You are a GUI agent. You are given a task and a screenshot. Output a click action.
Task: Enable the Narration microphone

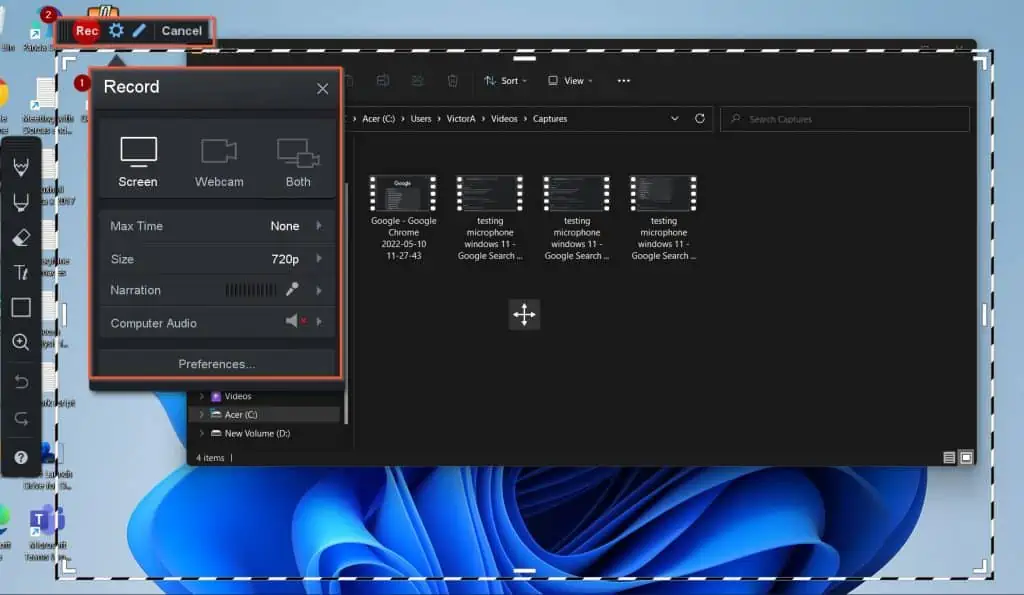click(293, 290)
